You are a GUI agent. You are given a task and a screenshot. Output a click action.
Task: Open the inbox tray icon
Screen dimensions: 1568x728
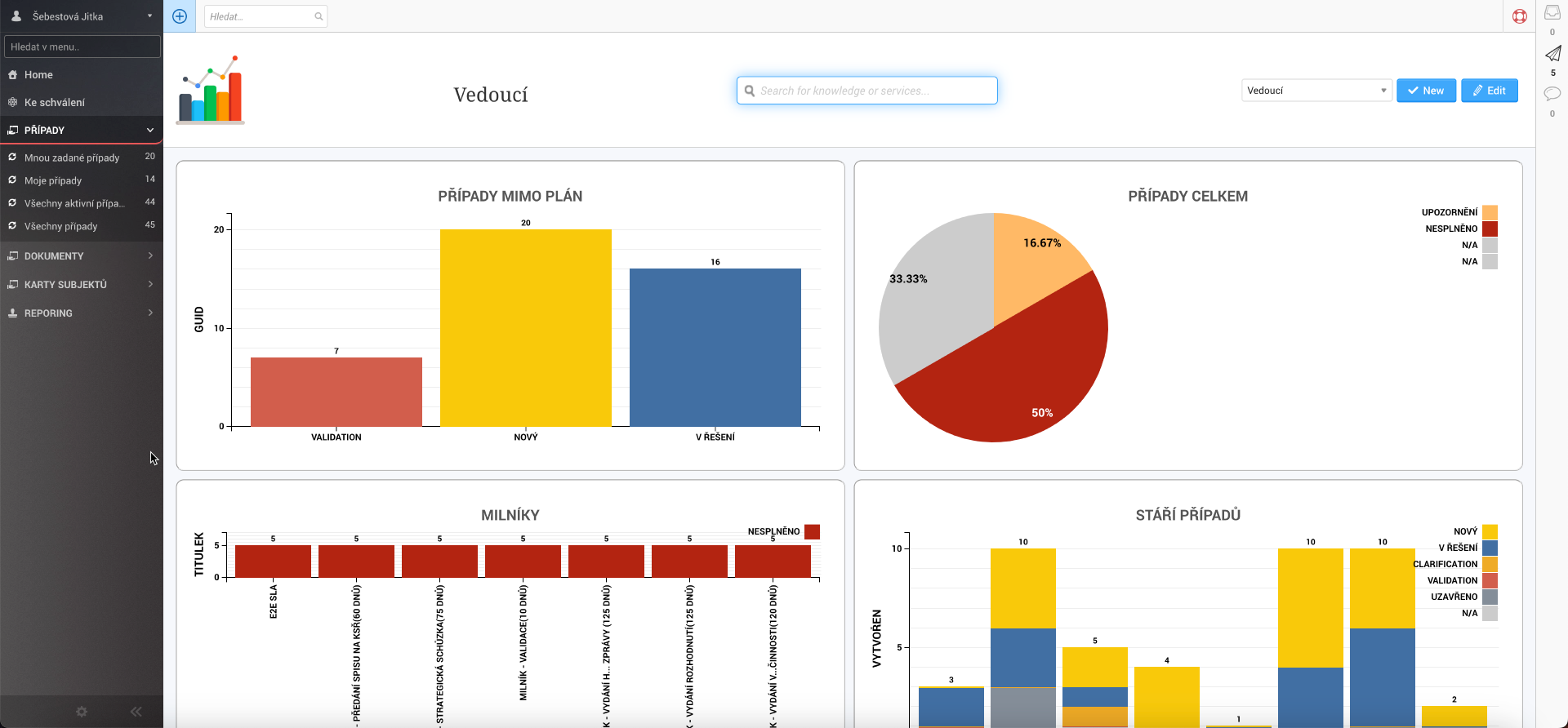pos(1552,13)
